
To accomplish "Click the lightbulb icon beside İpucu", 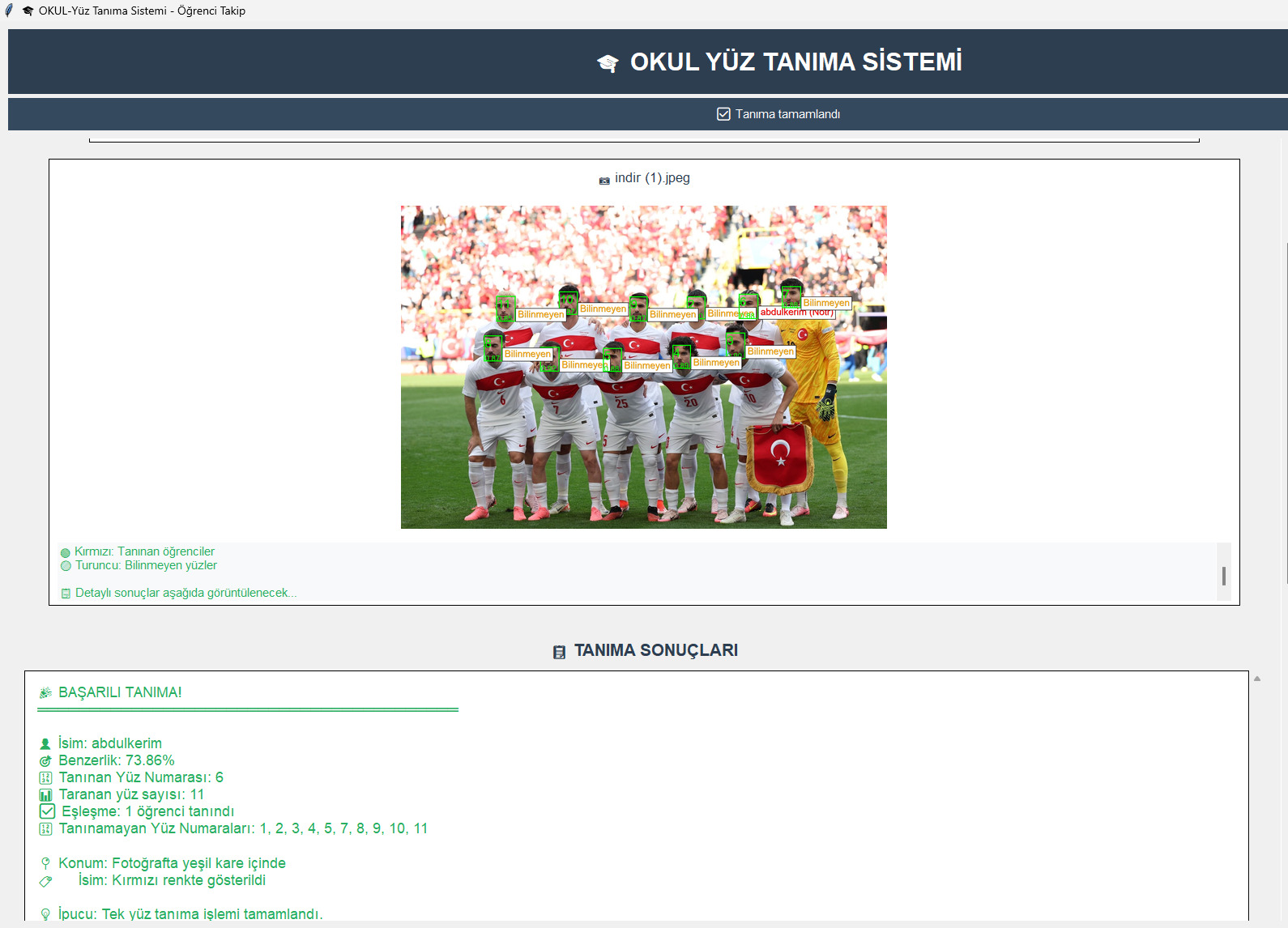I will [x=45, y=914].
